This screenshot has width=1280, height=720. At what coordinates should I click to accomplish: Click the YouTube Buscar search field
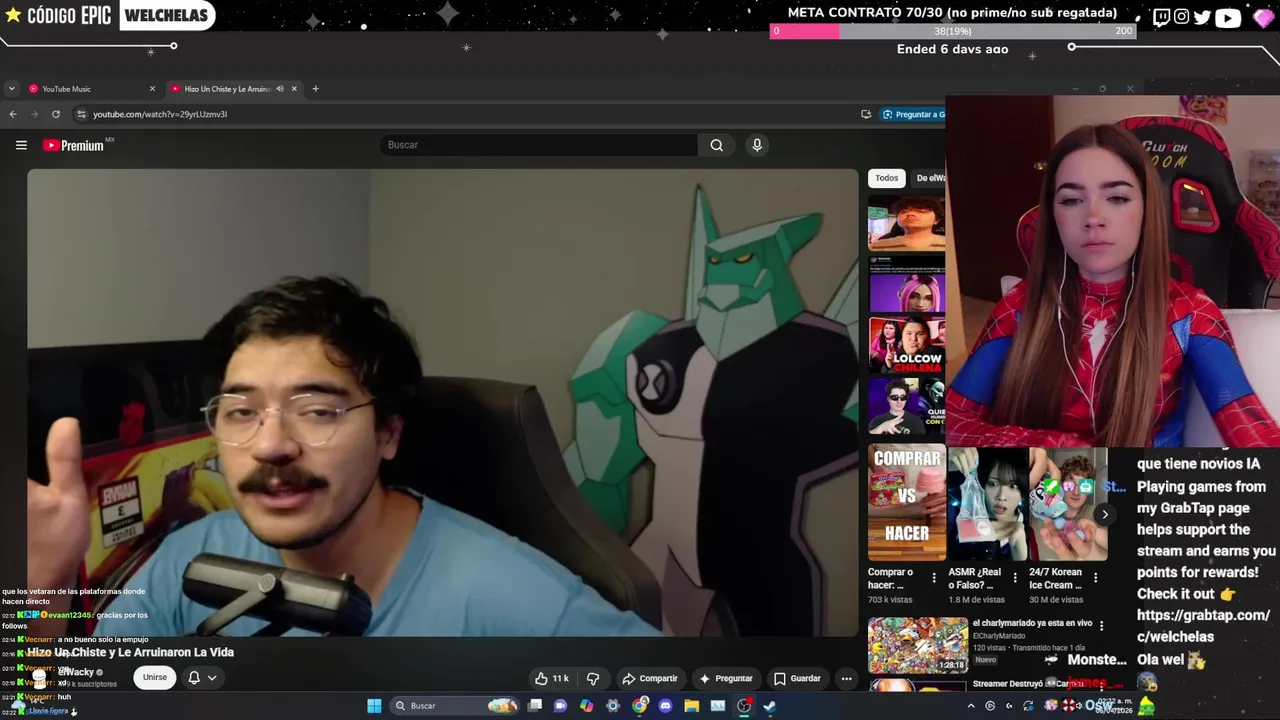click(x=540, y=145)
